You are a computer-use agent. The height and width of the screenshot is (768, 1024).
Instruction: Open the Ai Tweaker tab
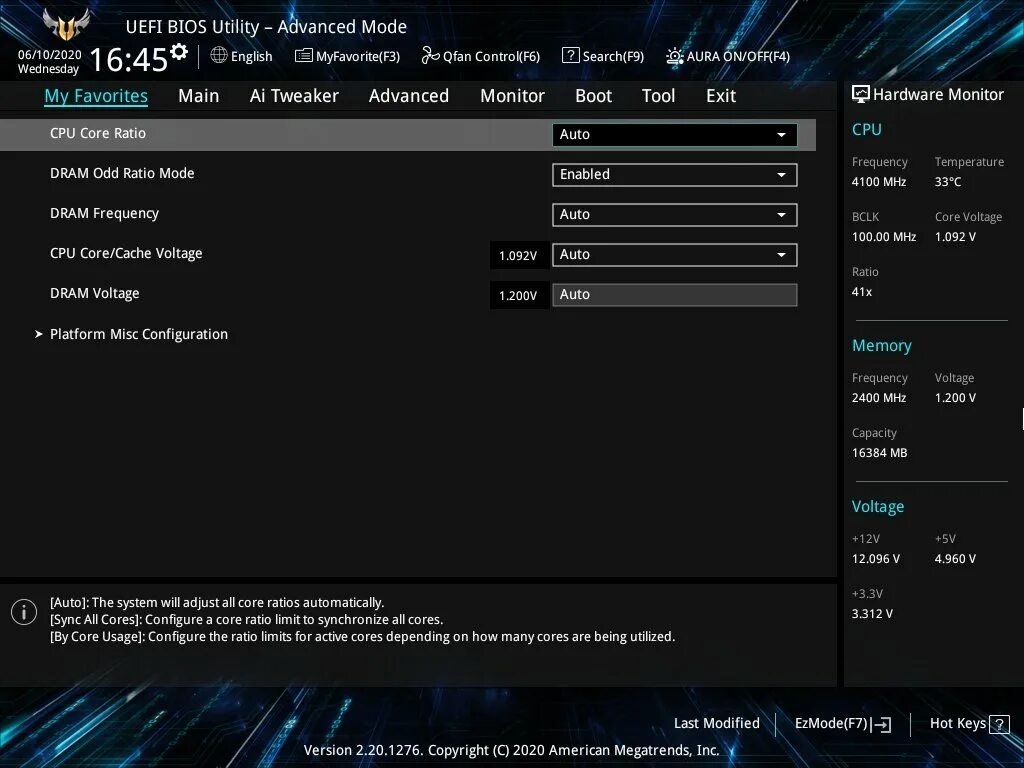294,96
